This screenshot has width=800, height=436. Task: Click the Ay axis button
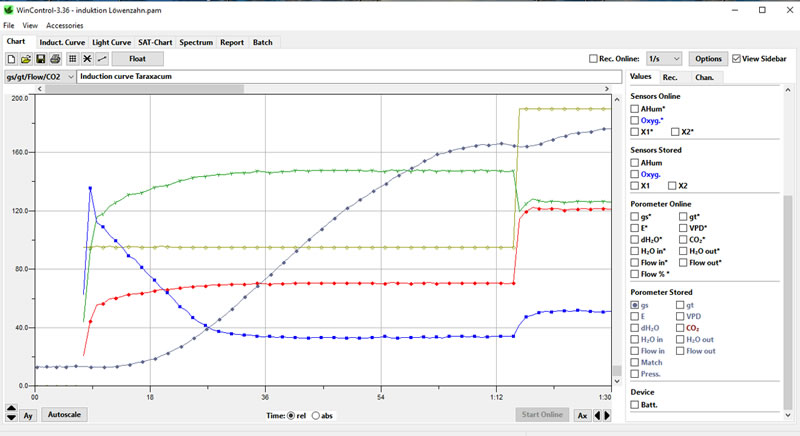tap(29, 414)
